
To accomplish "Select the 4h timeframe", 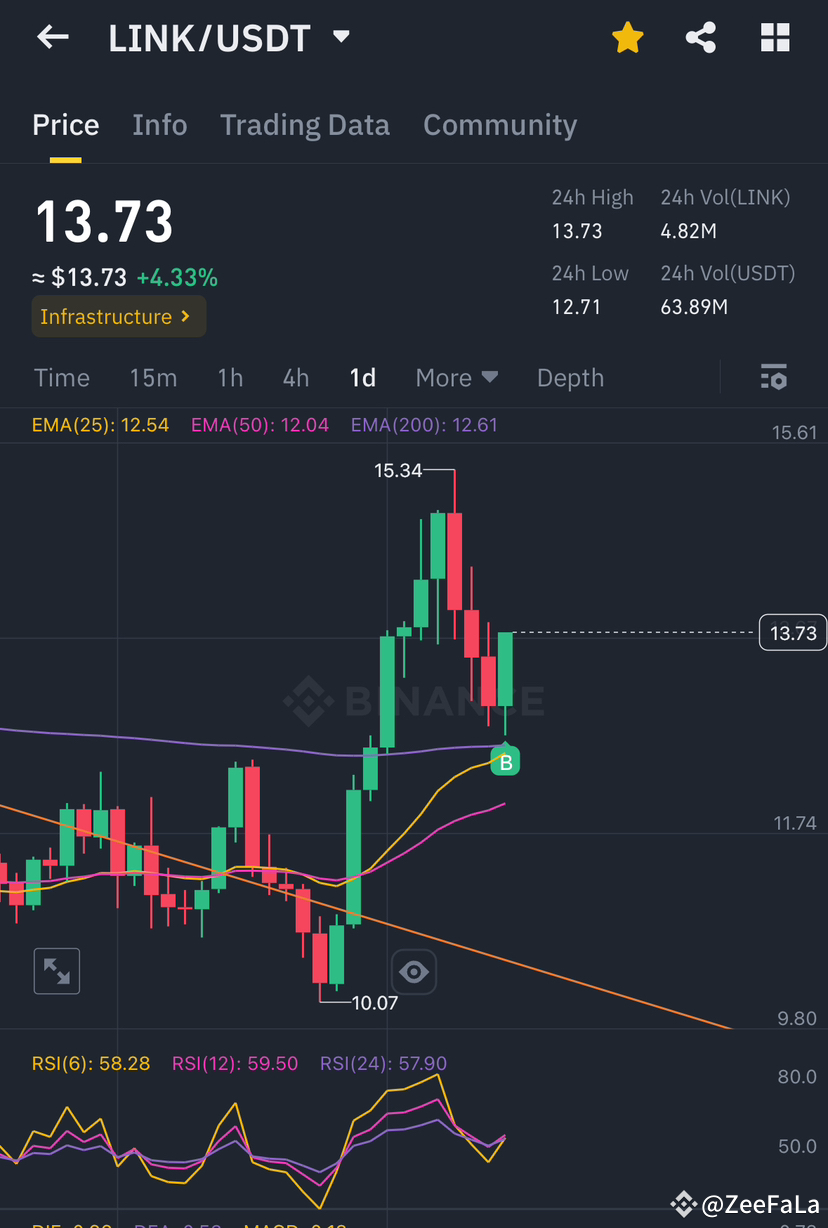I will [x=295, y=378].
